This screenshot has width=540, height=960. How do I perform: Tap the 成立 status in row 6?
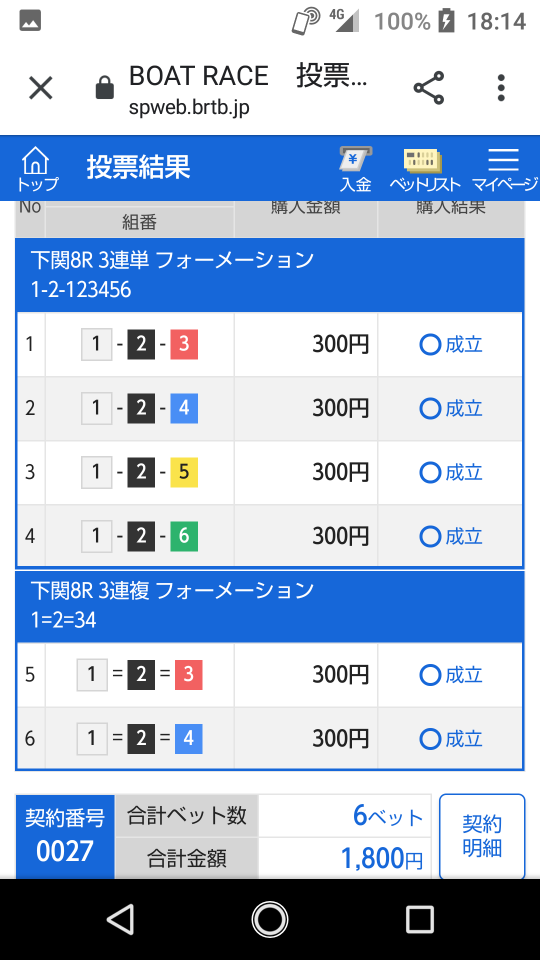pyautogui.click(x=451, y=739)
